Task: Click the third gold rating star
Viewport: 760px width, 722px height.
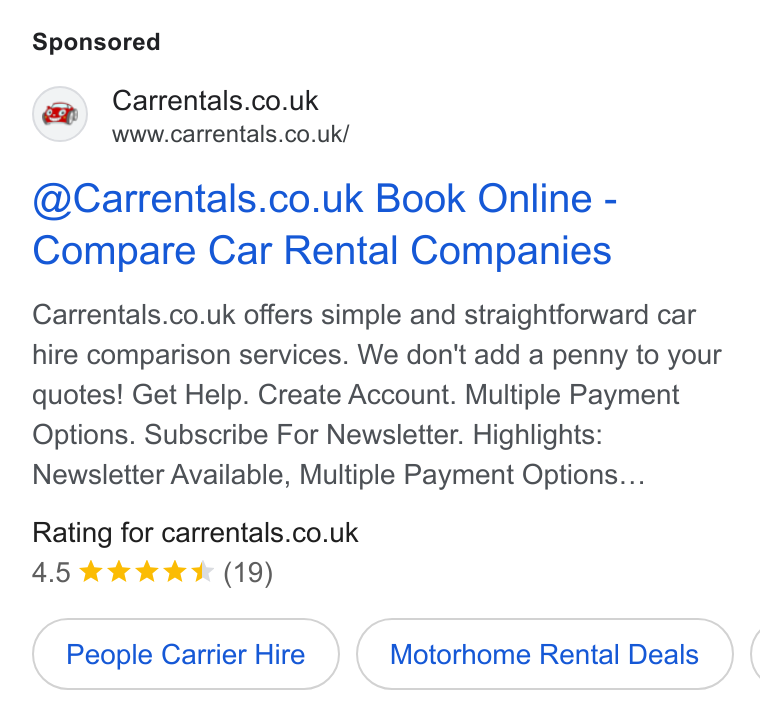Action: point(147,571)
